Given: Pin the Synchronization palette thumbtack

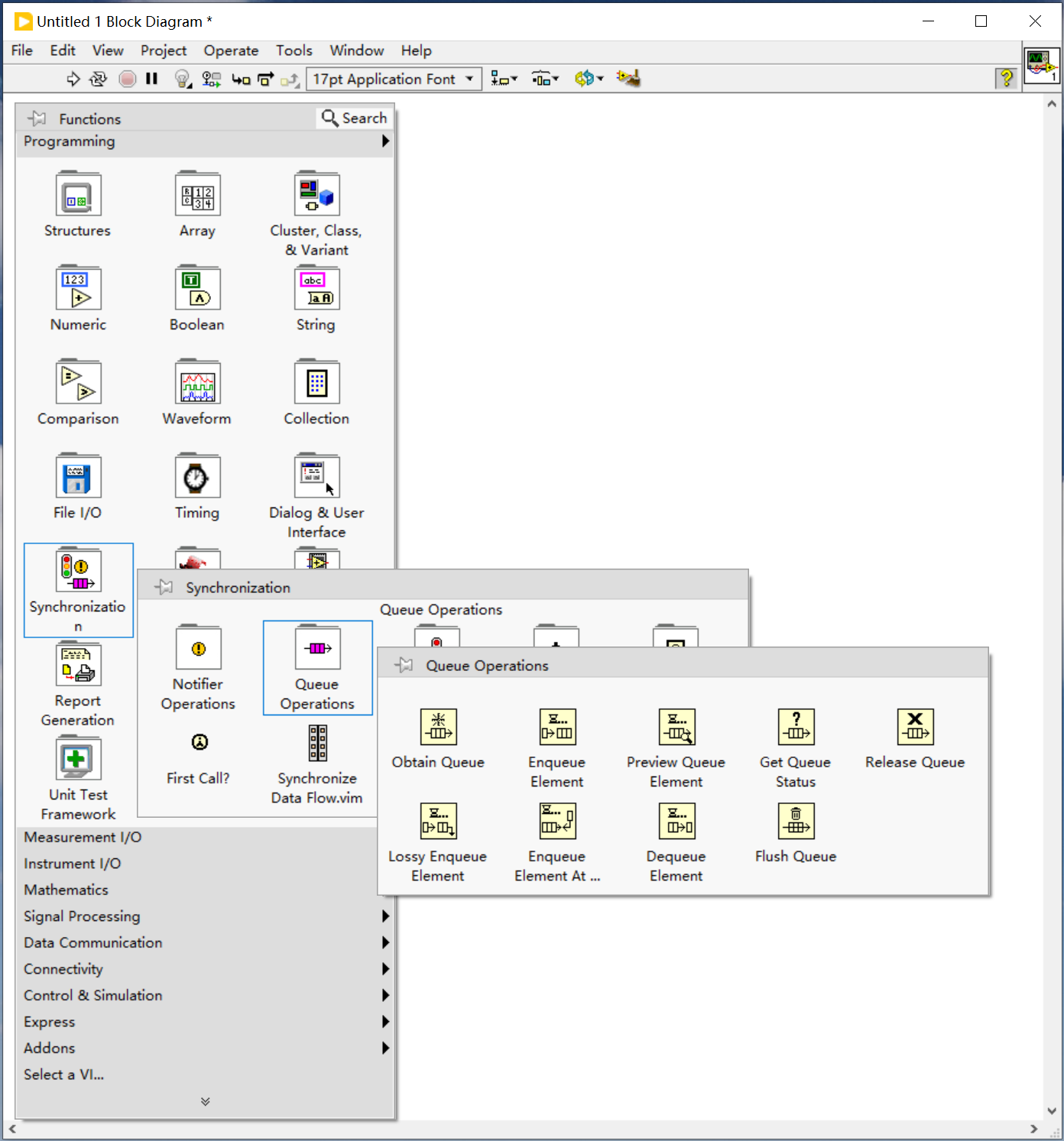Looking at the screenshot, I should coord(164,587).
